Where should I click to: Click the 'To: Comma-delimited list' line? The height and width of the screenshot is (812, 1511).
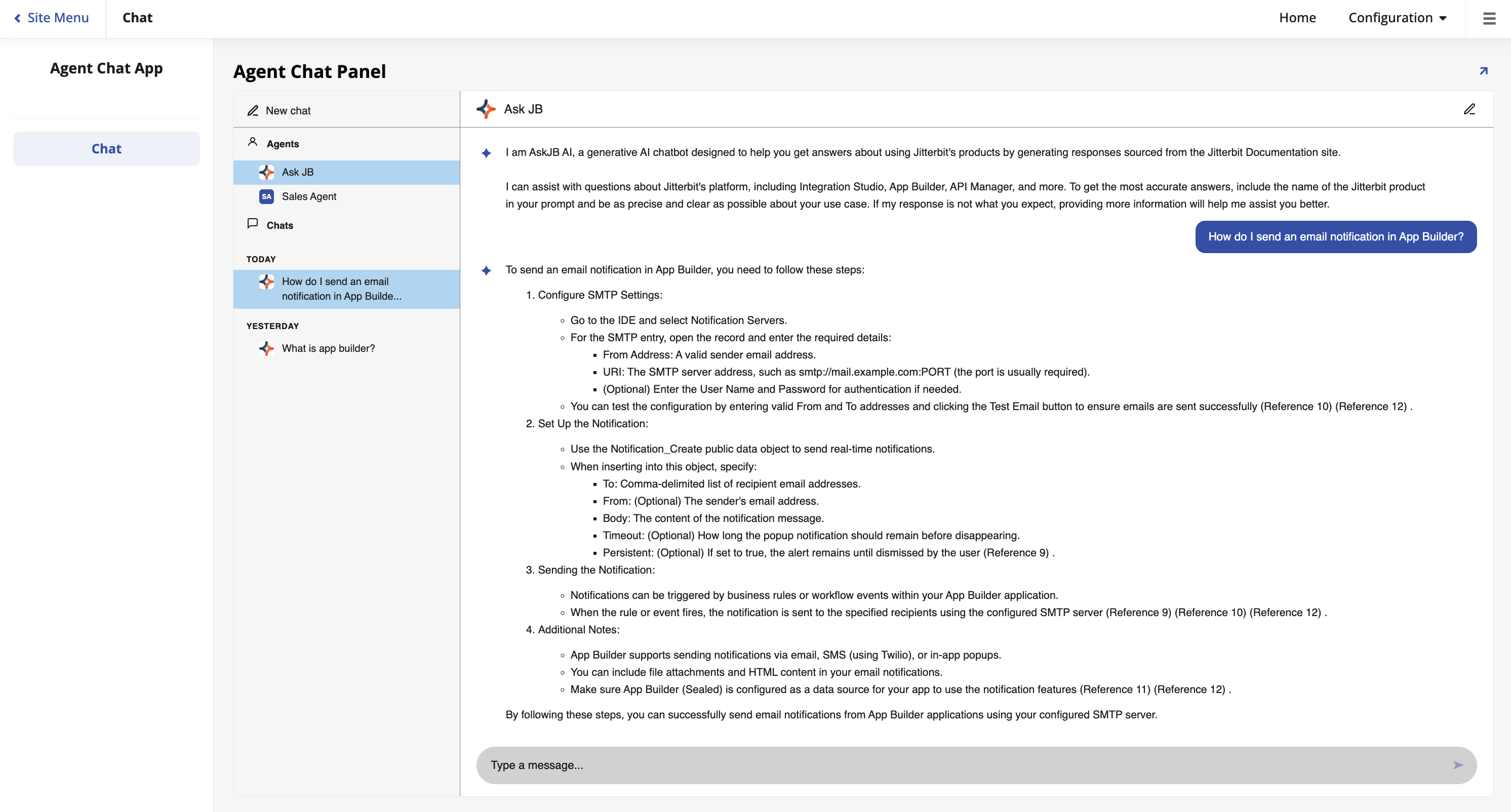732,484
